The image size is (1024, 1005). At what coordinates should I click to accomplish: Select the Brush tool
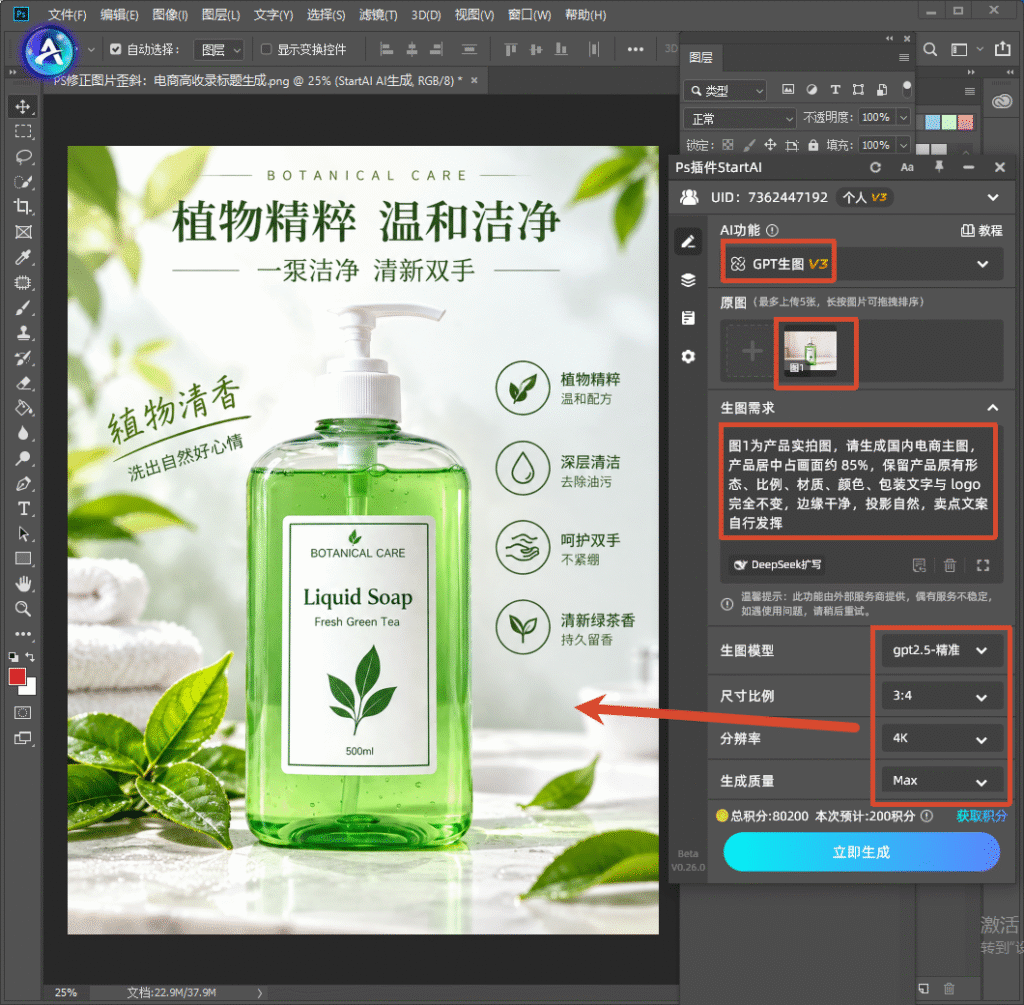23,308
